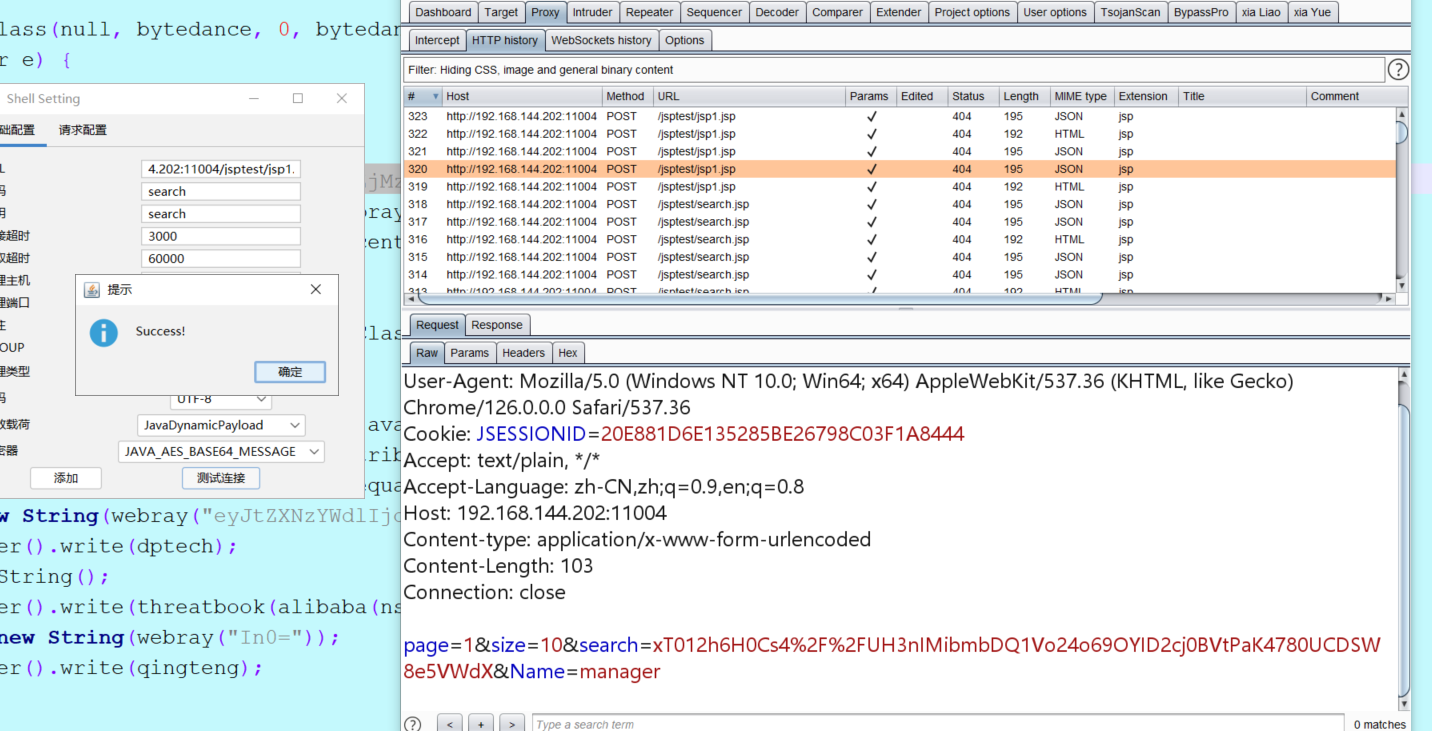
Task: Click the search help icon at bottom left
Action: (412, 724)
